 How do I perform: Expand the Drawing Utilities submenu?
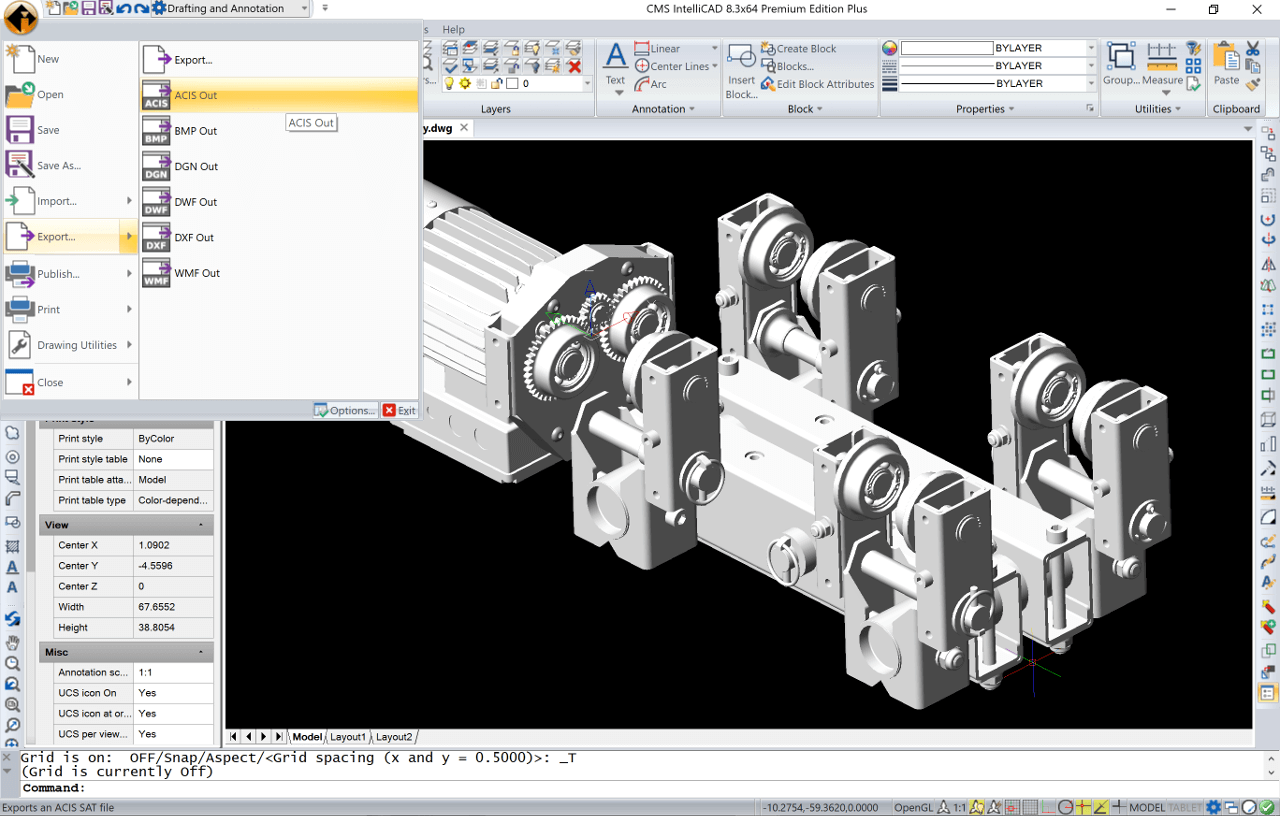(x=70, y=345)
